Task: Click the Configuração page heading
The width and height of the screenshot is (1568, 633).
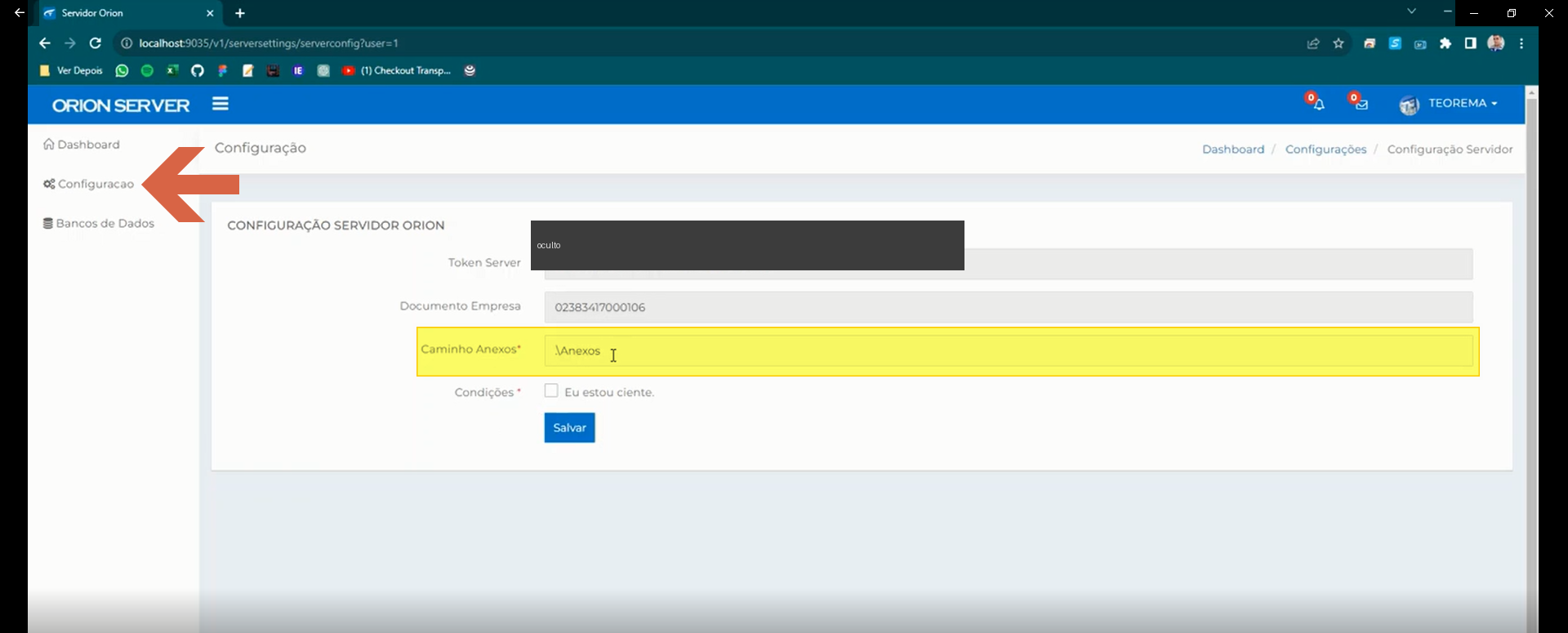Action: (261, 148)
